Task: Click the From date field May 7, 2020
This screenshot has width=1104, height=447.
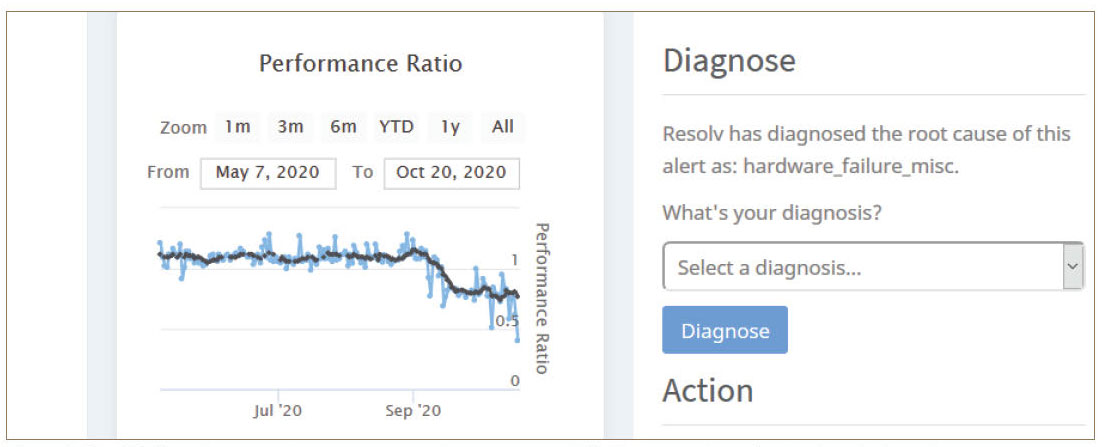Action: [268, 172]
